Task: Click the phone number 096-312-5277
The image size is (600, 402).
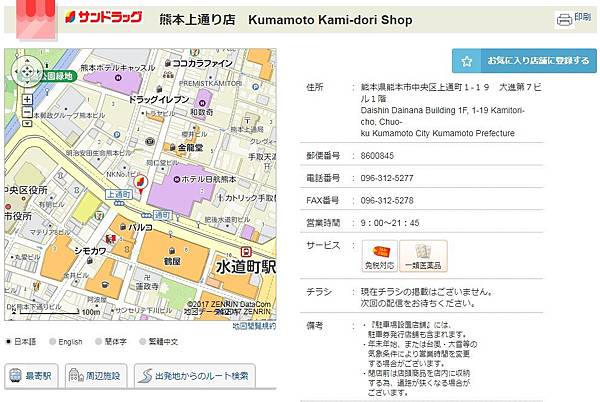Action: (x=387, y=178)
